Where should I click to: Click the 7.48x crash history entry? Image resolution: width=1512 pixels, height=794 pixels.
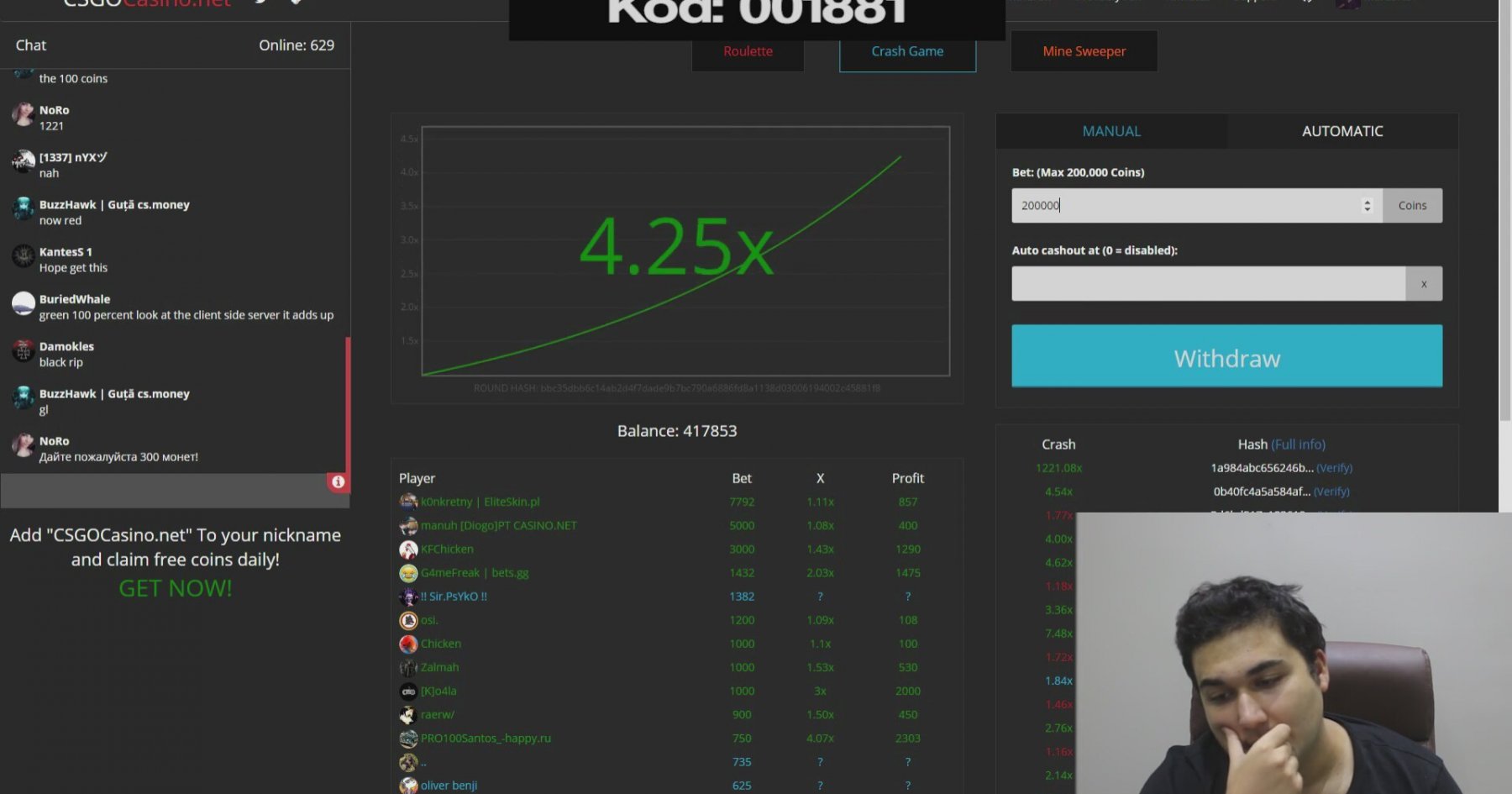tap(1058, 634)
